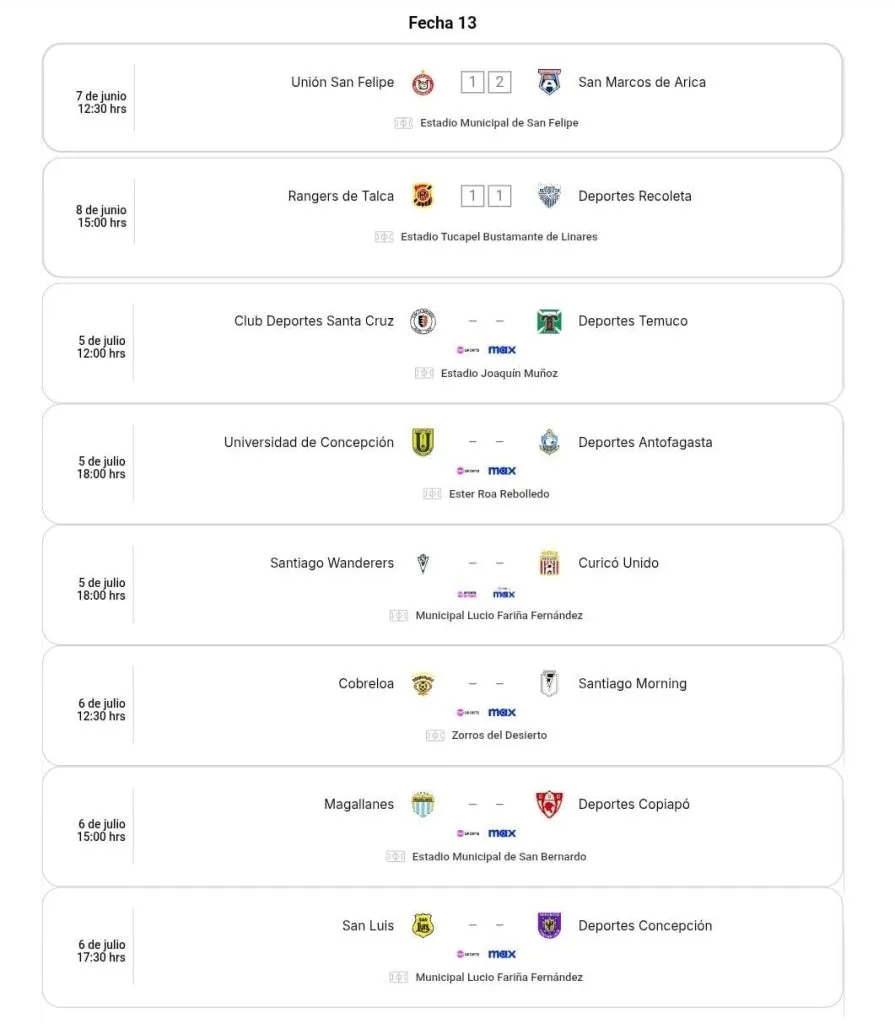The image size is (895, 1024).
Task: Click the Santiago Morning team name
Action: (x=632, y=685)
